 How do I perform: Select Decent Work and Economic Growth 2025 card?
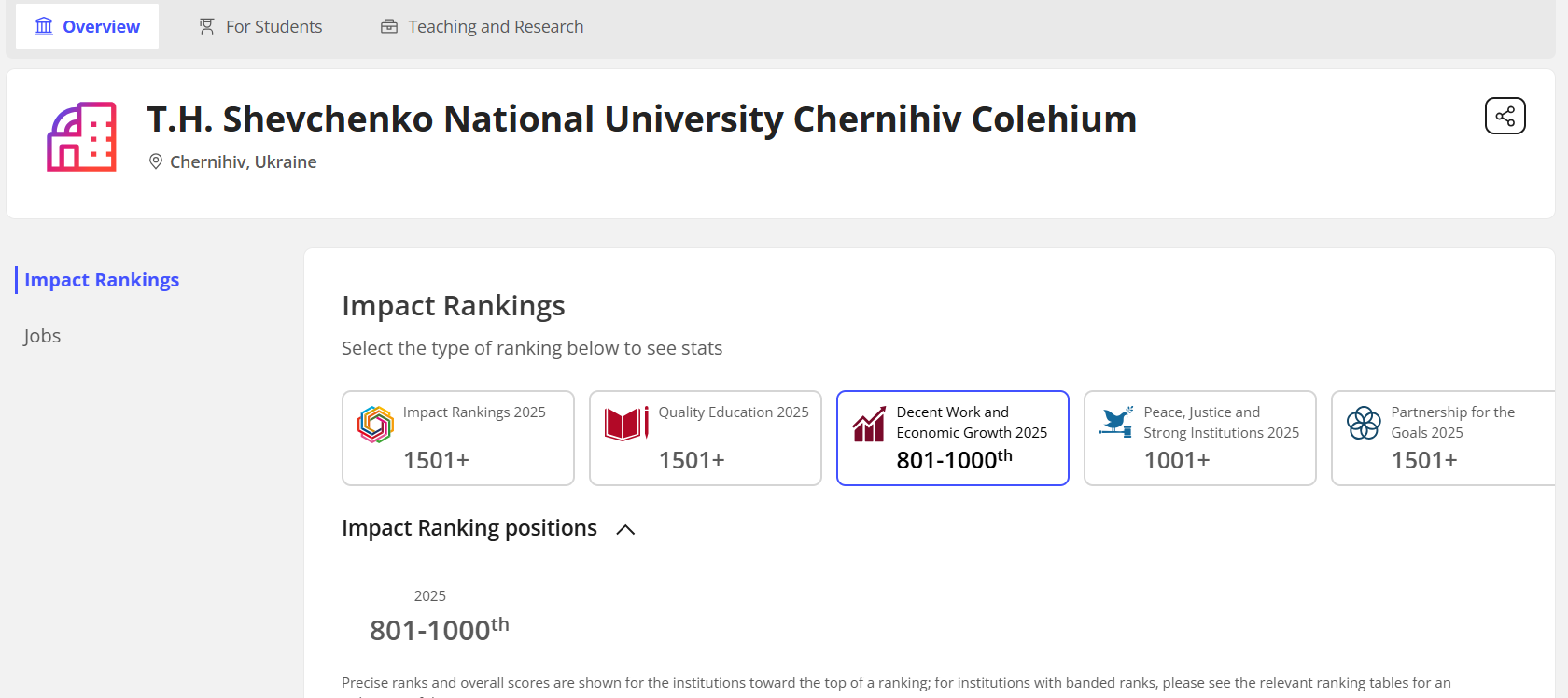click(x=953, y=438)
